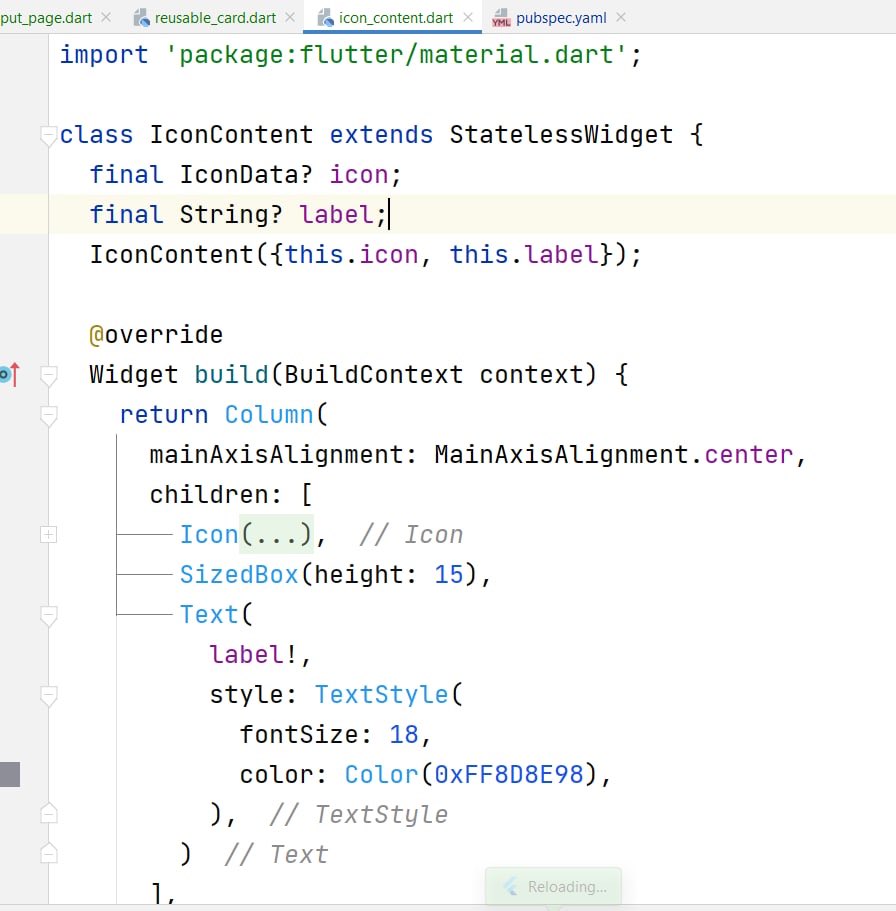Click the extends keyword
This screenshot has width=896, height=911.
point(381,135)
